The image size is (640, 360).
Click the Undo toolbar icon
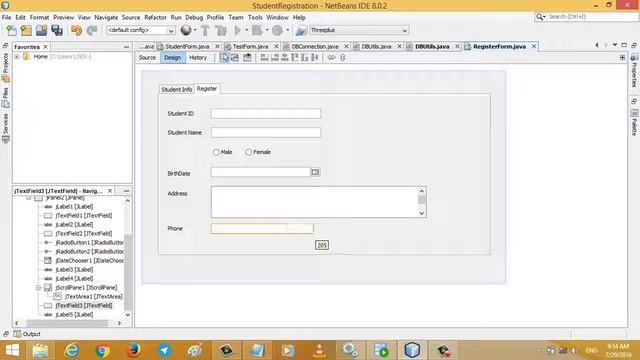point(76,30)
